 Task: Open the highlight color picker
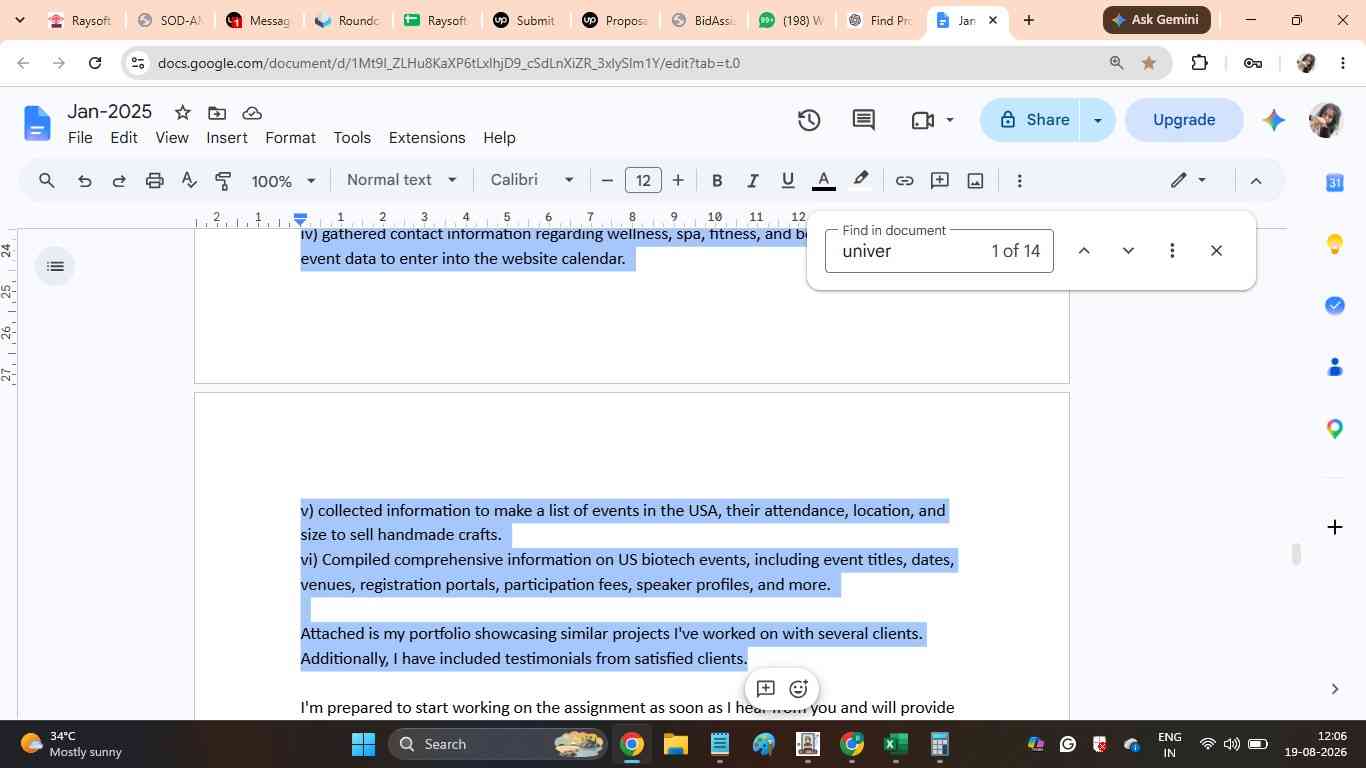860,180
